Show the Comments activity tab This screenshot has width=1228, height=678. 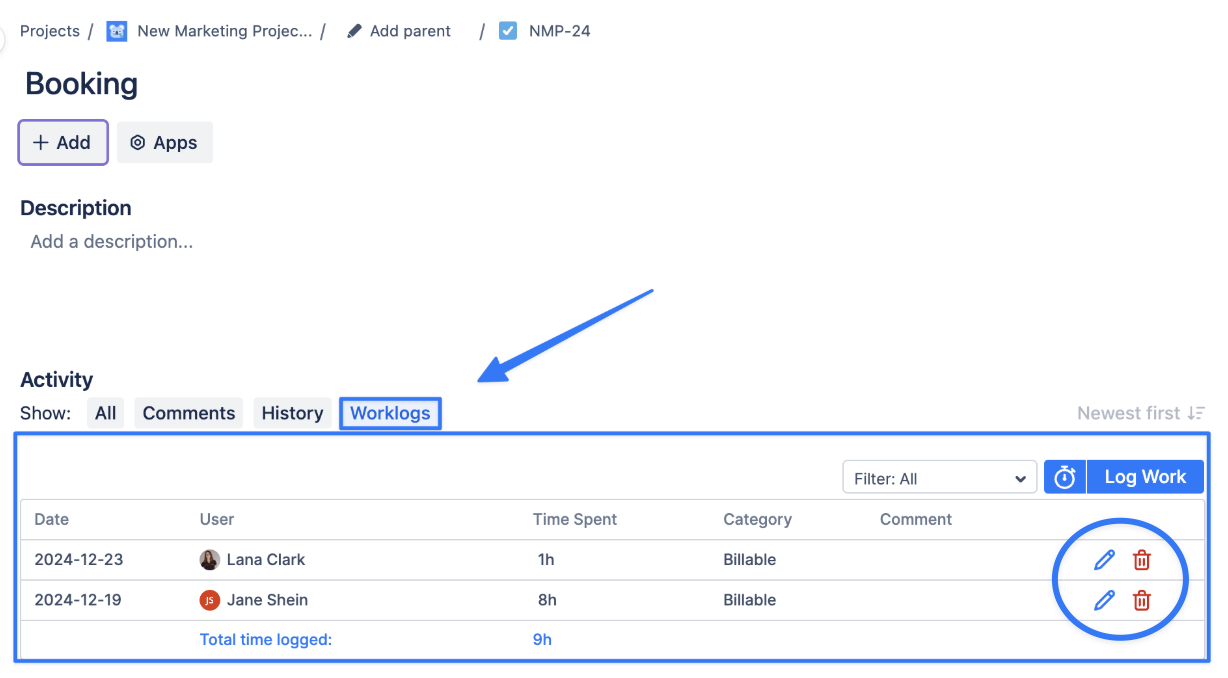click(189, 413)
